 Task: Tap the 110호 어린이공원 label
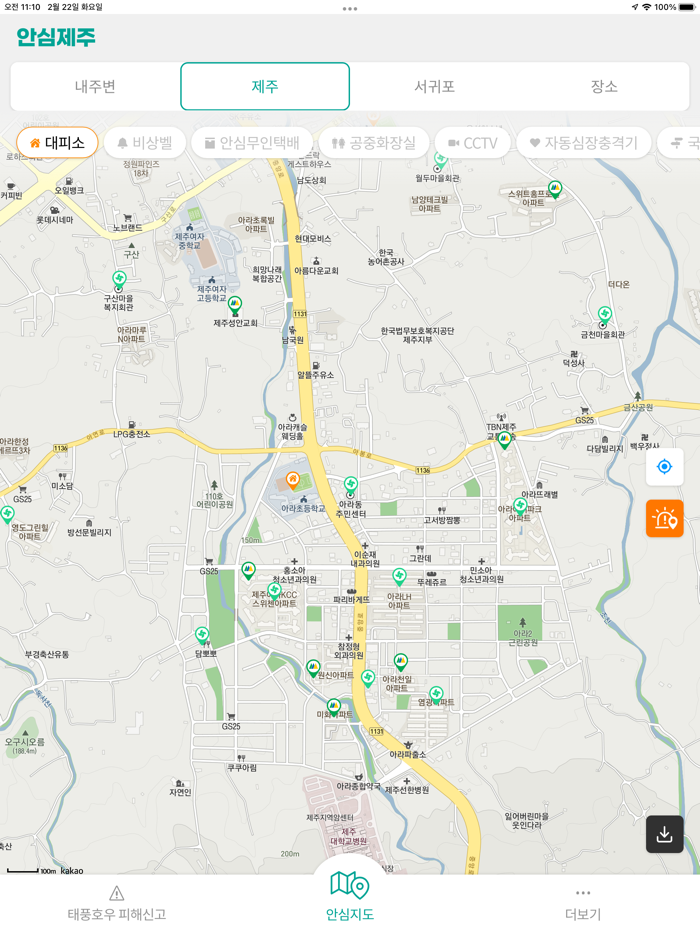[x=214, y=500]
